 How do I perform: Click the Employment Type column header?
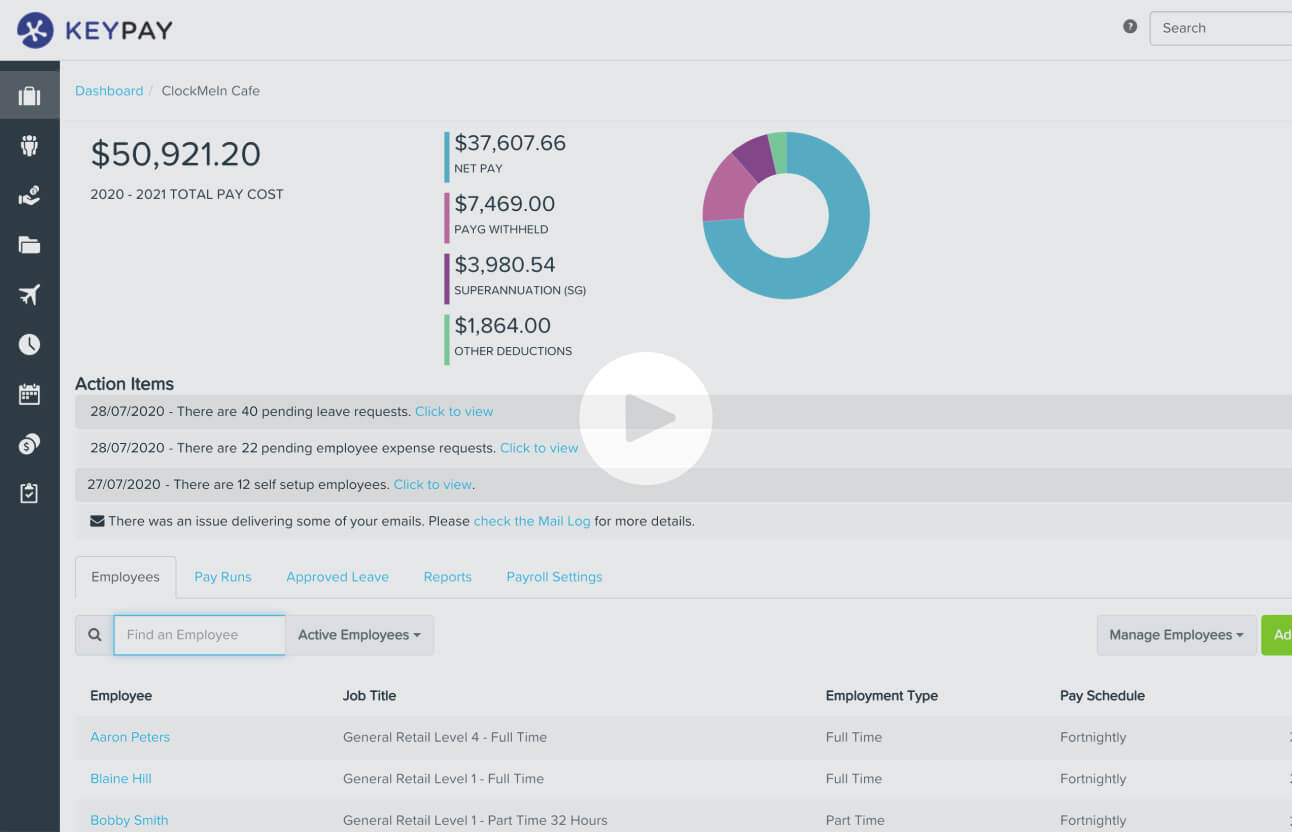tap(882, 696)
